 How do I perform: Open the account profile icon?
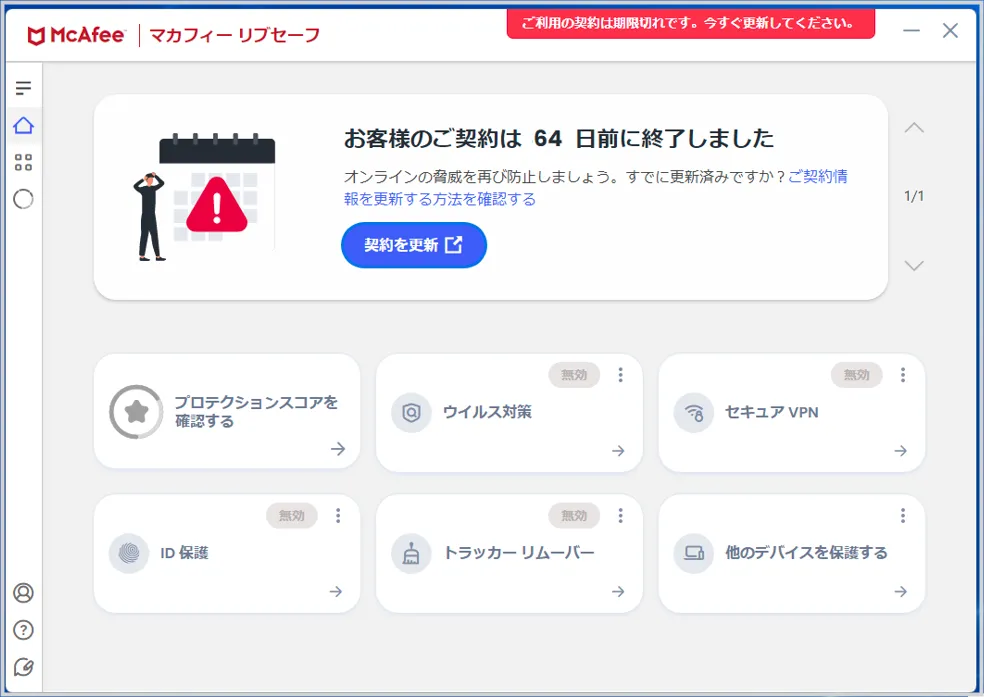23,593
